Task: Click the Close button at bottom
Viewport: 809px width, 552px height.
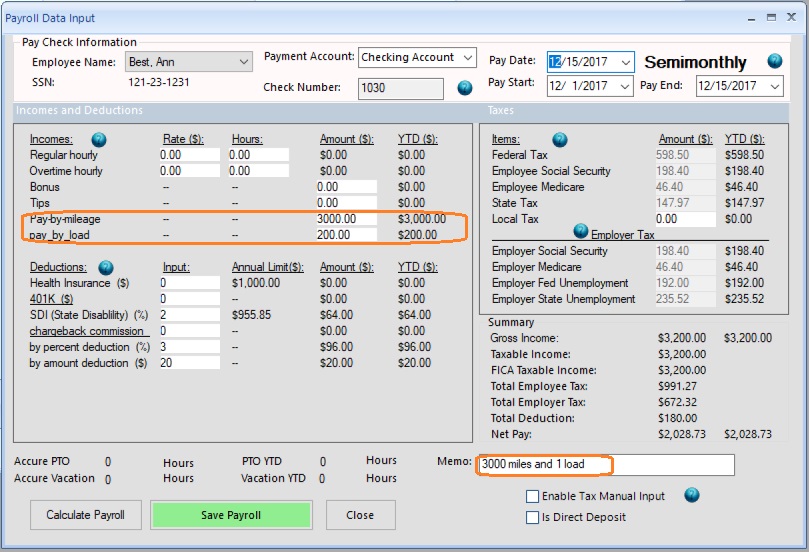Action: [360, 515]
